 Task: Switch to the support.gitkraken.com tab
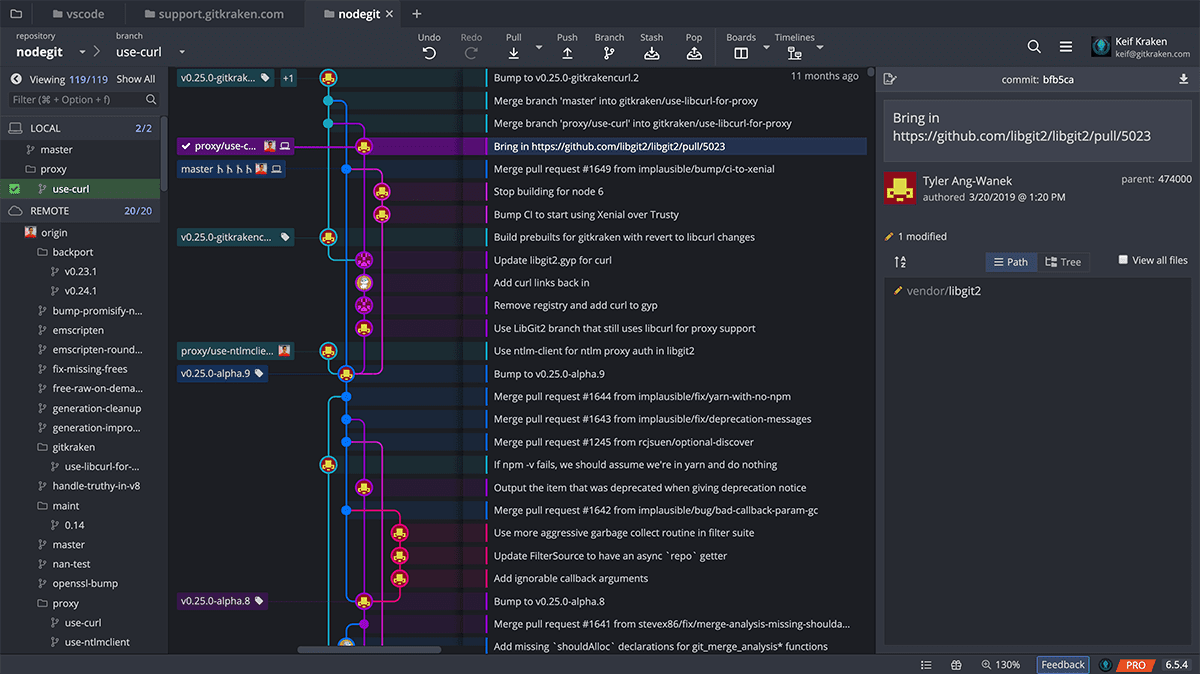click(213, 14)
